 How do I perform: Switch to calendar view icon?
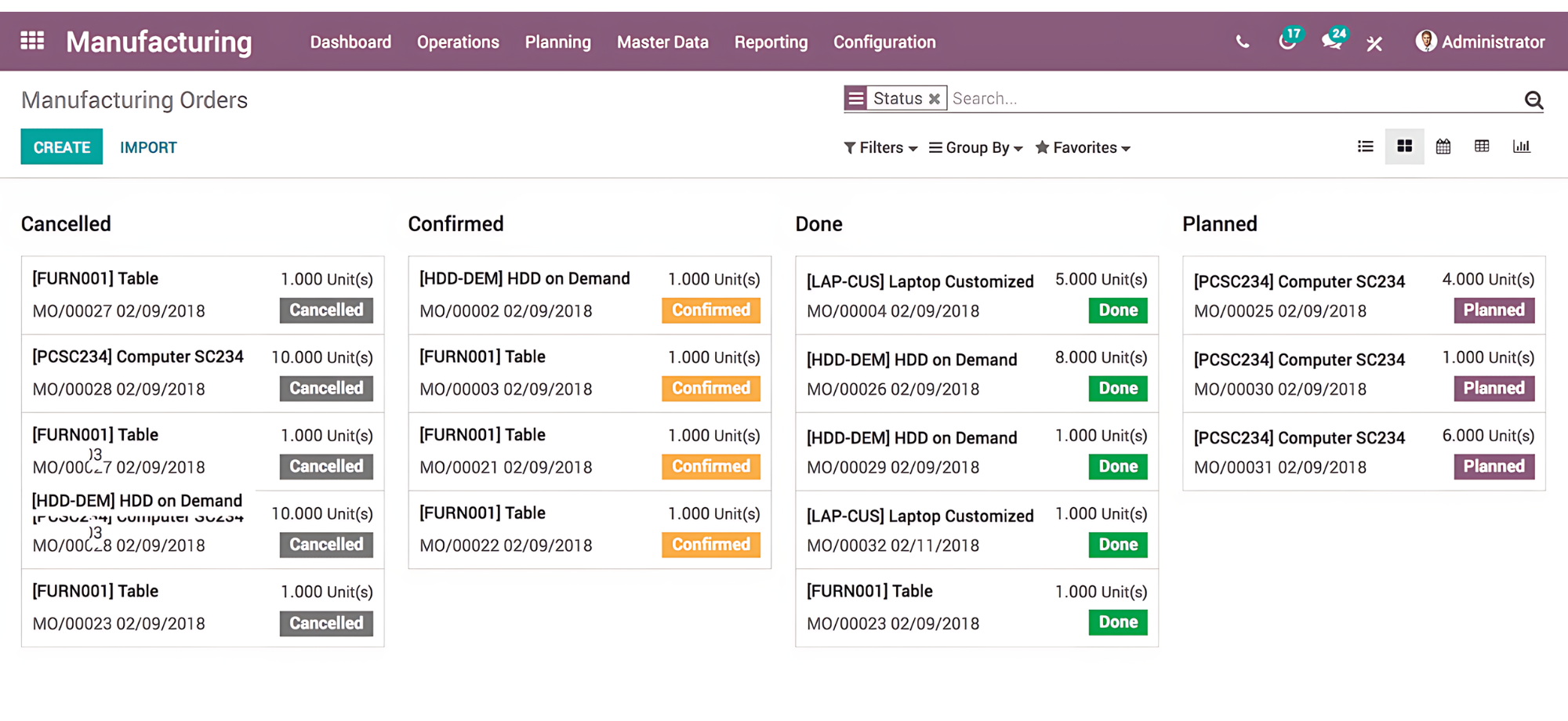[1443, 147]
